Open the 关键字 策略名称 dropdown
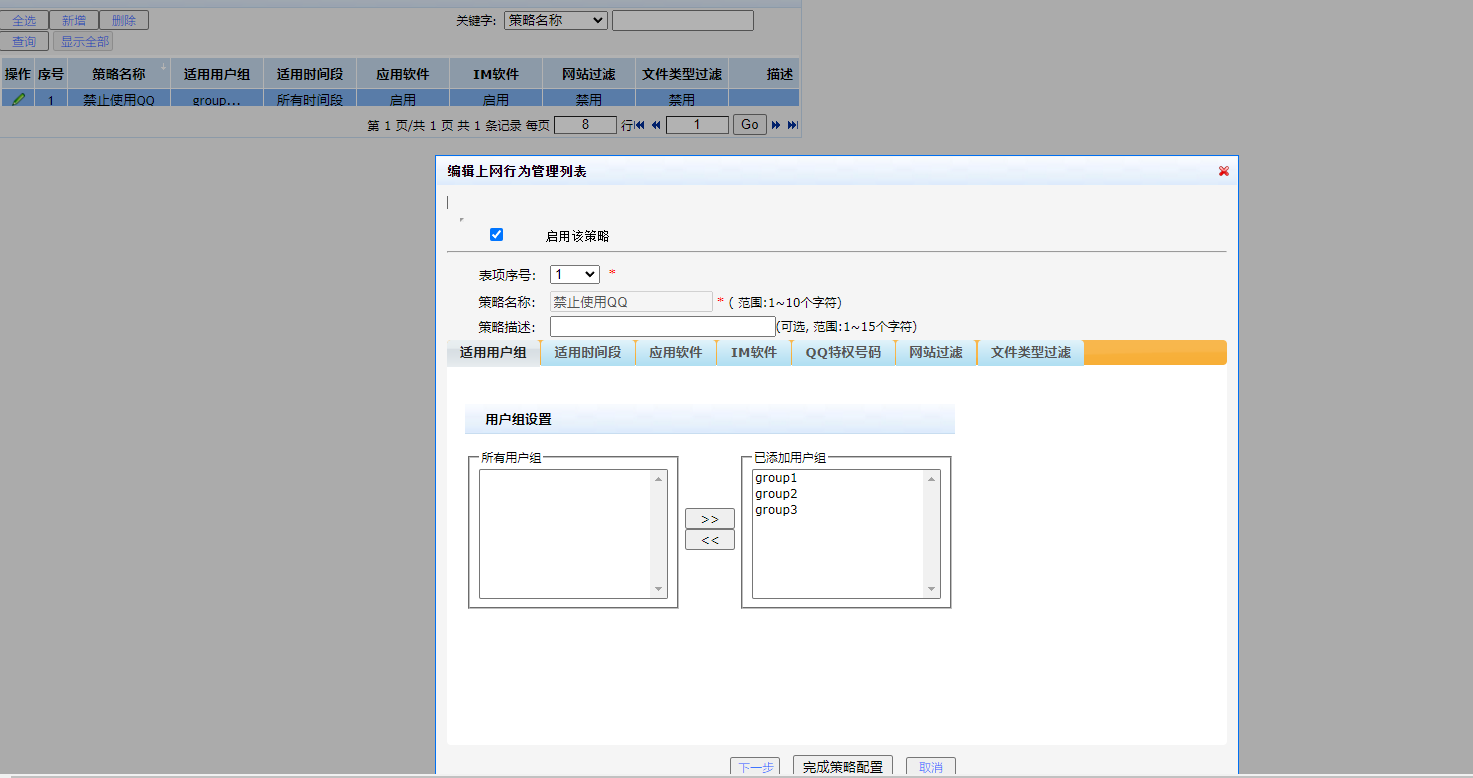 tap(555, 20)
